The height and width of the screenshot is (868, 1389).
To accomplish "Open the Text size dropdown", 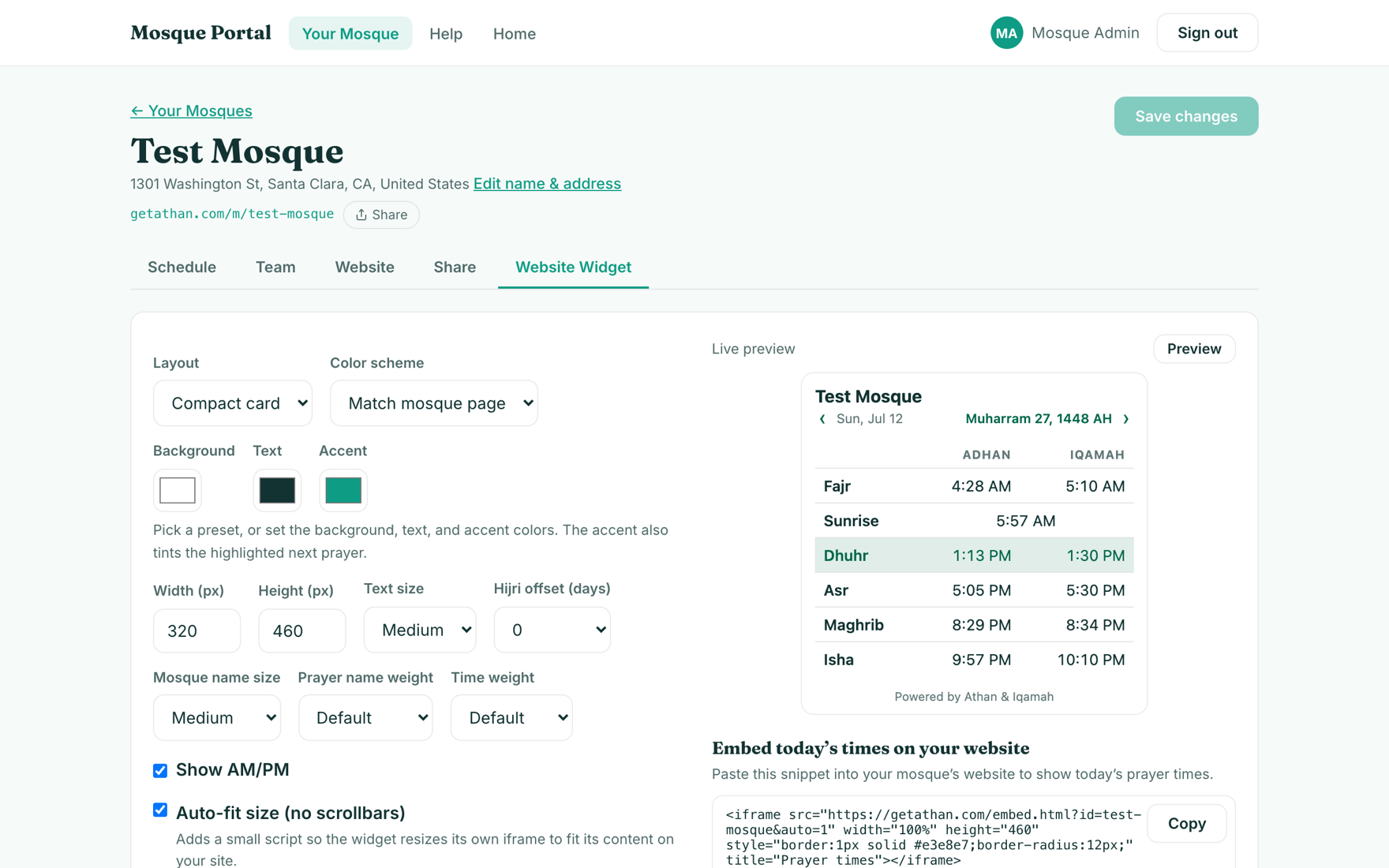I will 420,630.
